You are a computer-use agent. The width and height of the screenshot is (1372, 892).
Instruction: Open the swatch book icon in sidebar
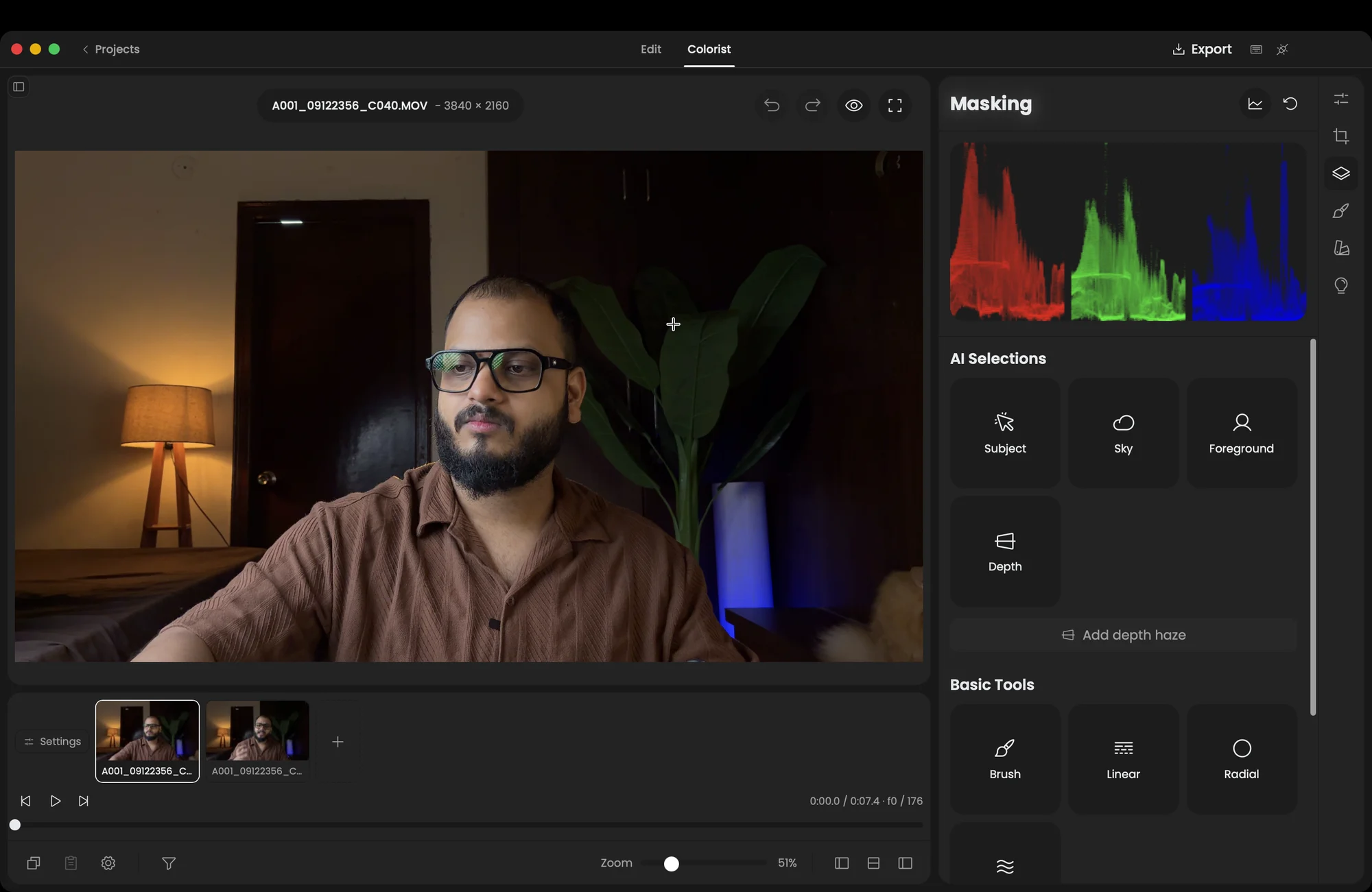1341,248
